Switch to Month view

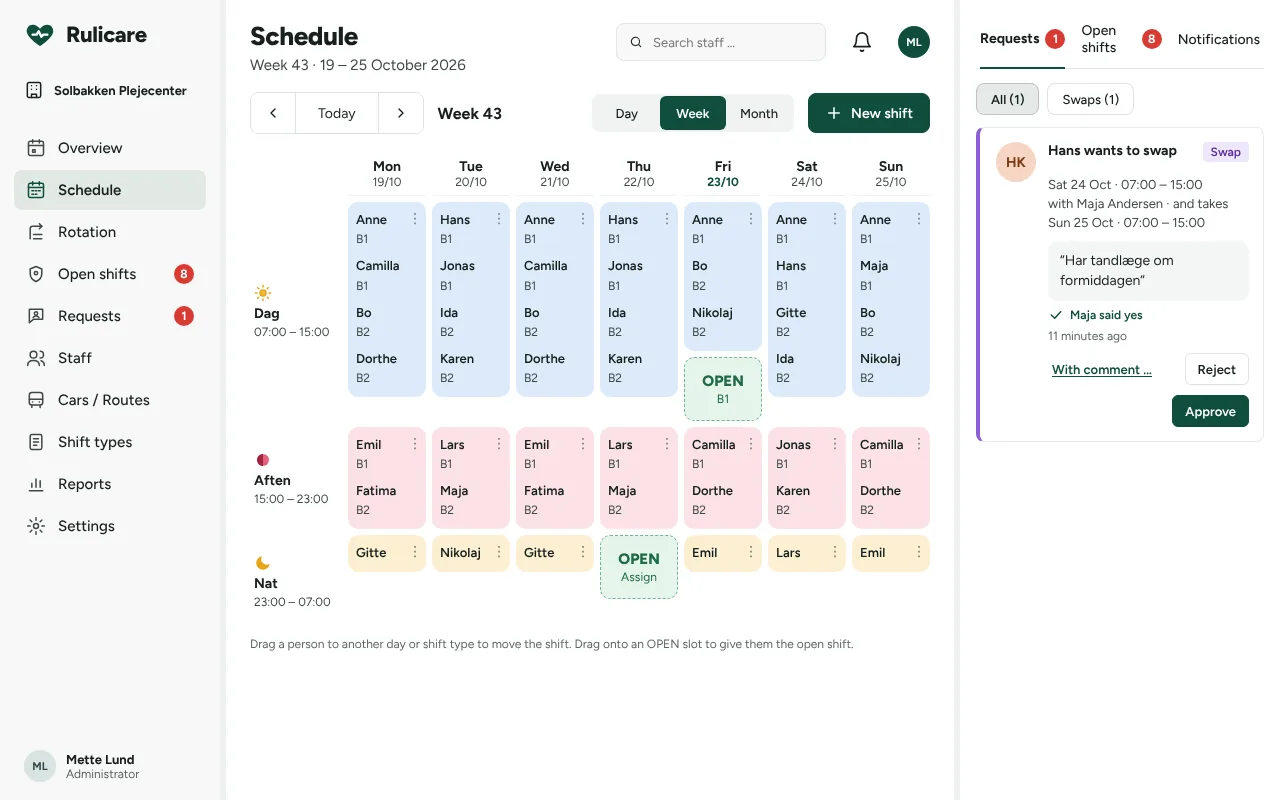759,113
